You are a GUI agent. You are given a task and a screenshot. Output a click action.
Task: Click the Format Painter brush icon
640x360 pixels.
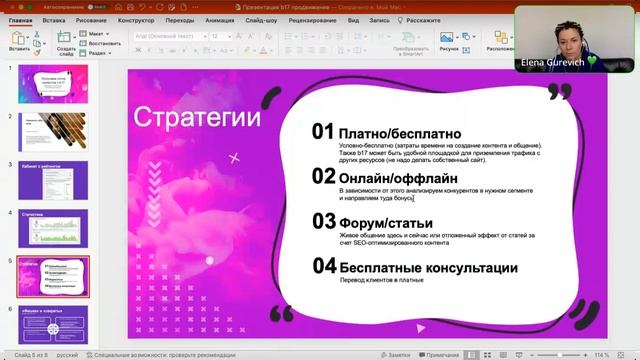37,52
